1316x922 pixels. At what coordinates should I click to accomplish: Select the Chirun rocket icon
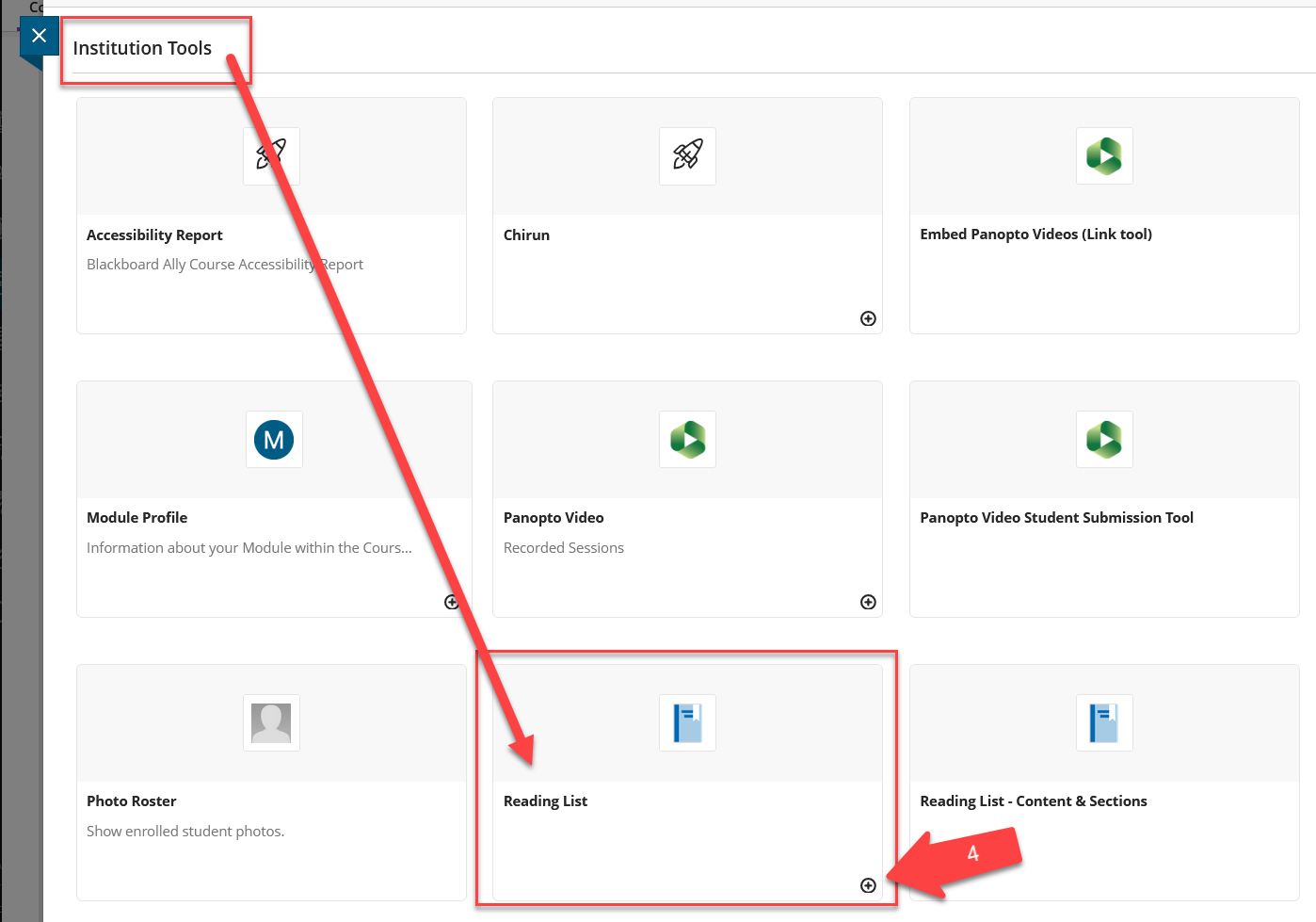pyautogui.click(x=687, y=156)
